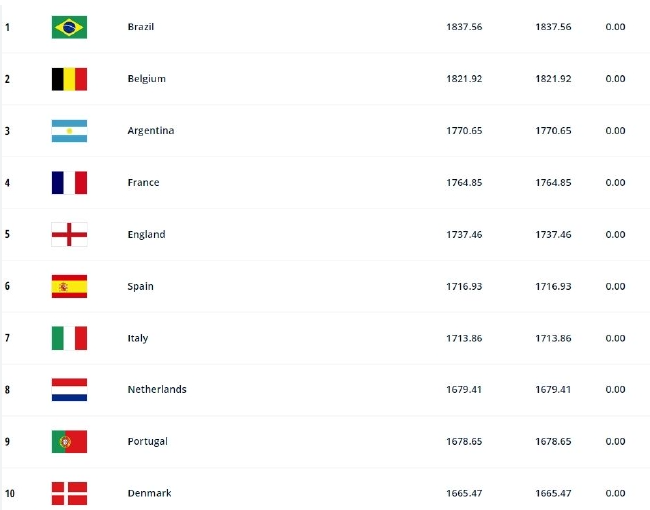Screen dimensions: 650x510
Task: Open the France team link
Action: point(144,183)
